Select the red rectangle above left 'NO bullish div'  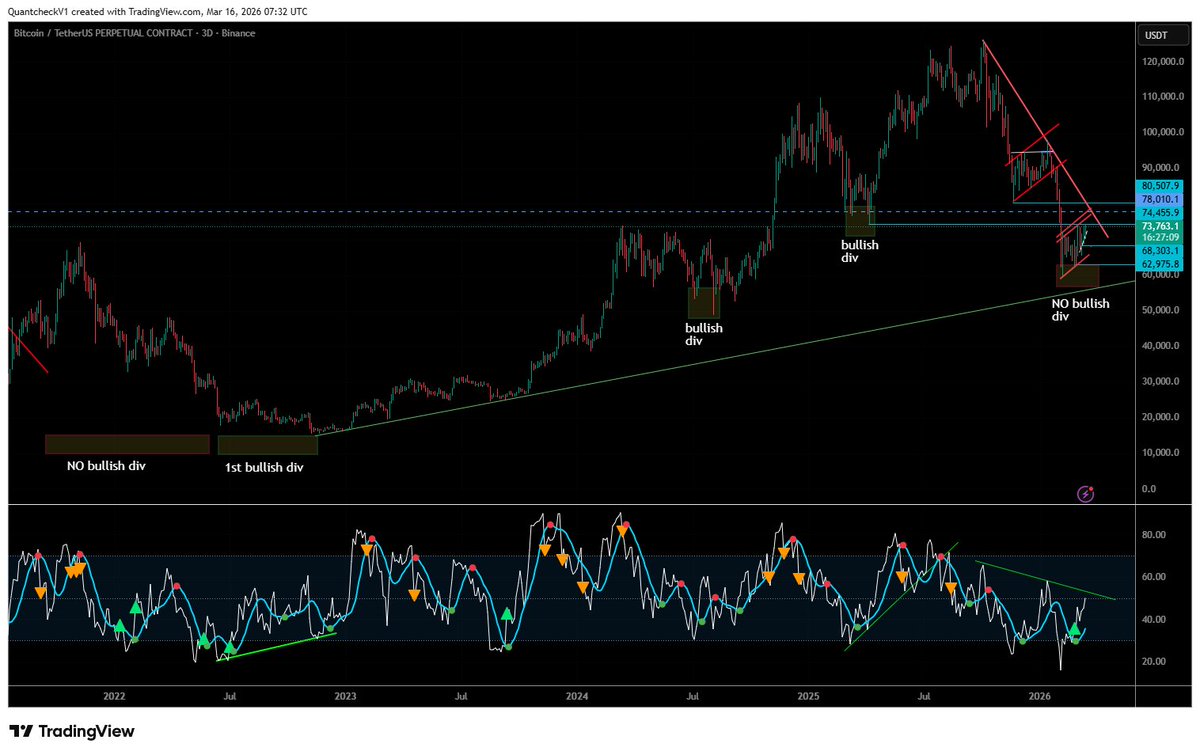point(127,444)
